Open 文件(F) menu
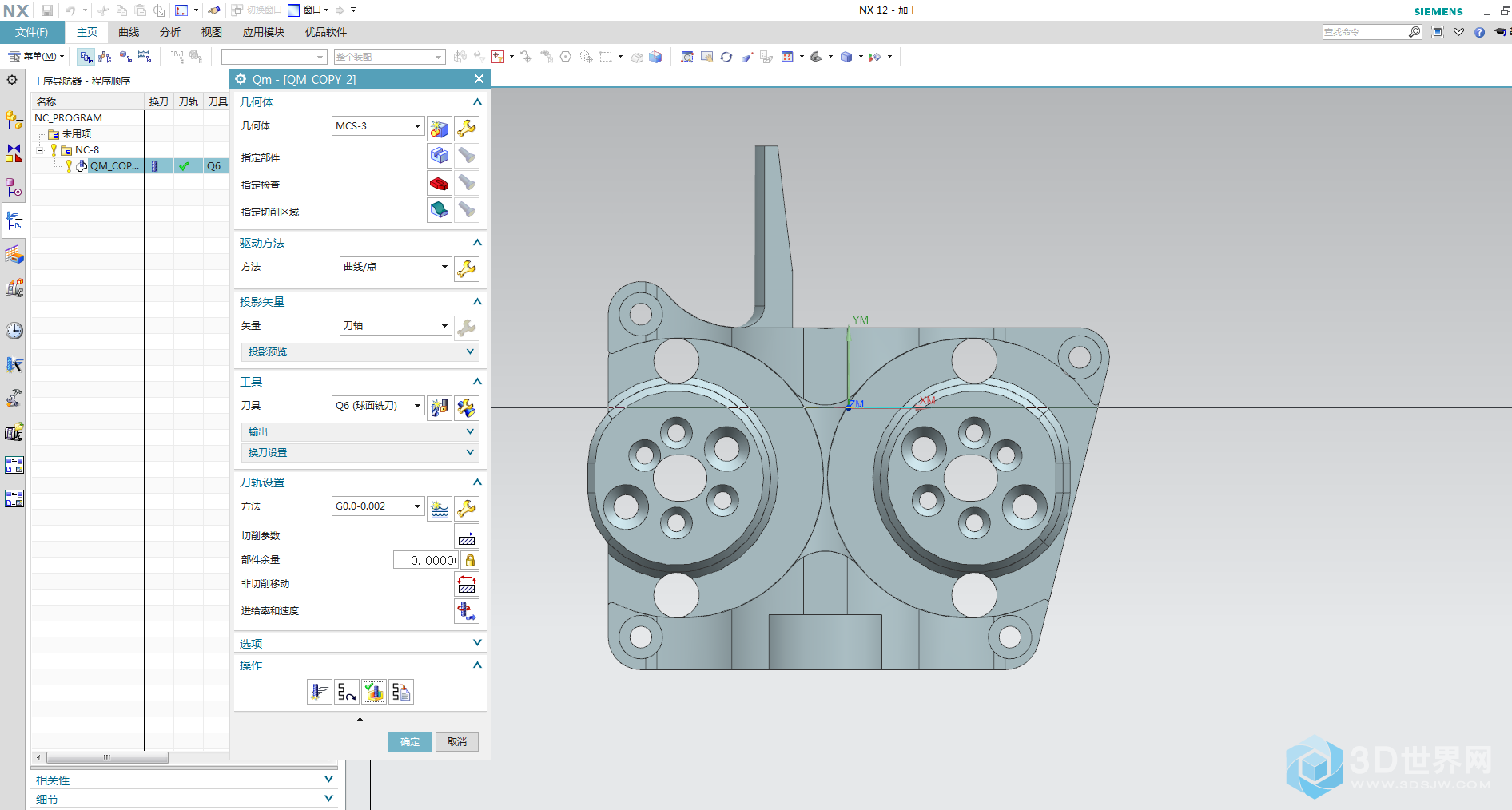The height and width of the screenshot is (810, 1512). coord(31,32)
